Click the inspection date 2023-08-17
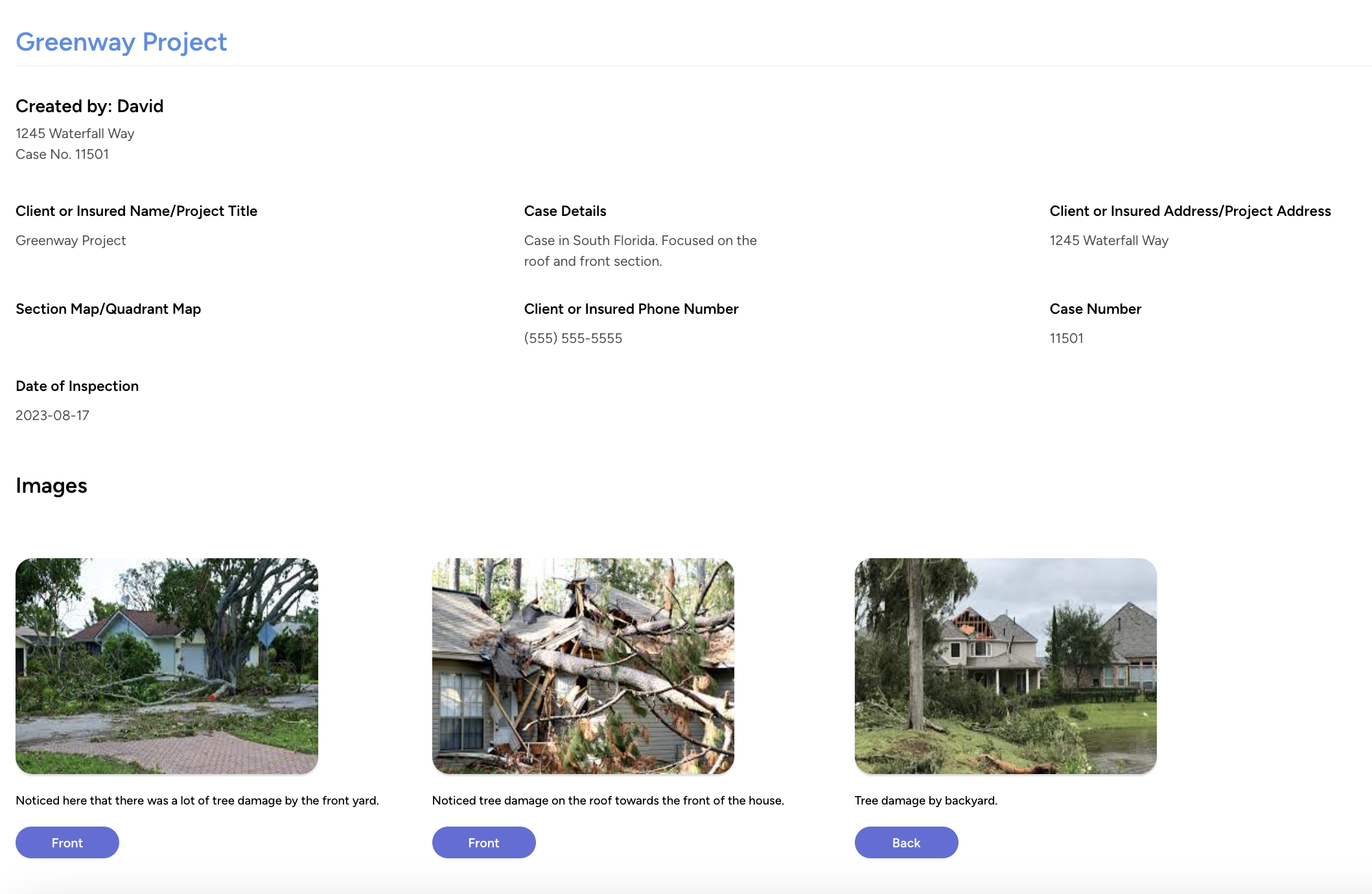The width and height of the screenshot is (1372, 894). pos(52,416)
